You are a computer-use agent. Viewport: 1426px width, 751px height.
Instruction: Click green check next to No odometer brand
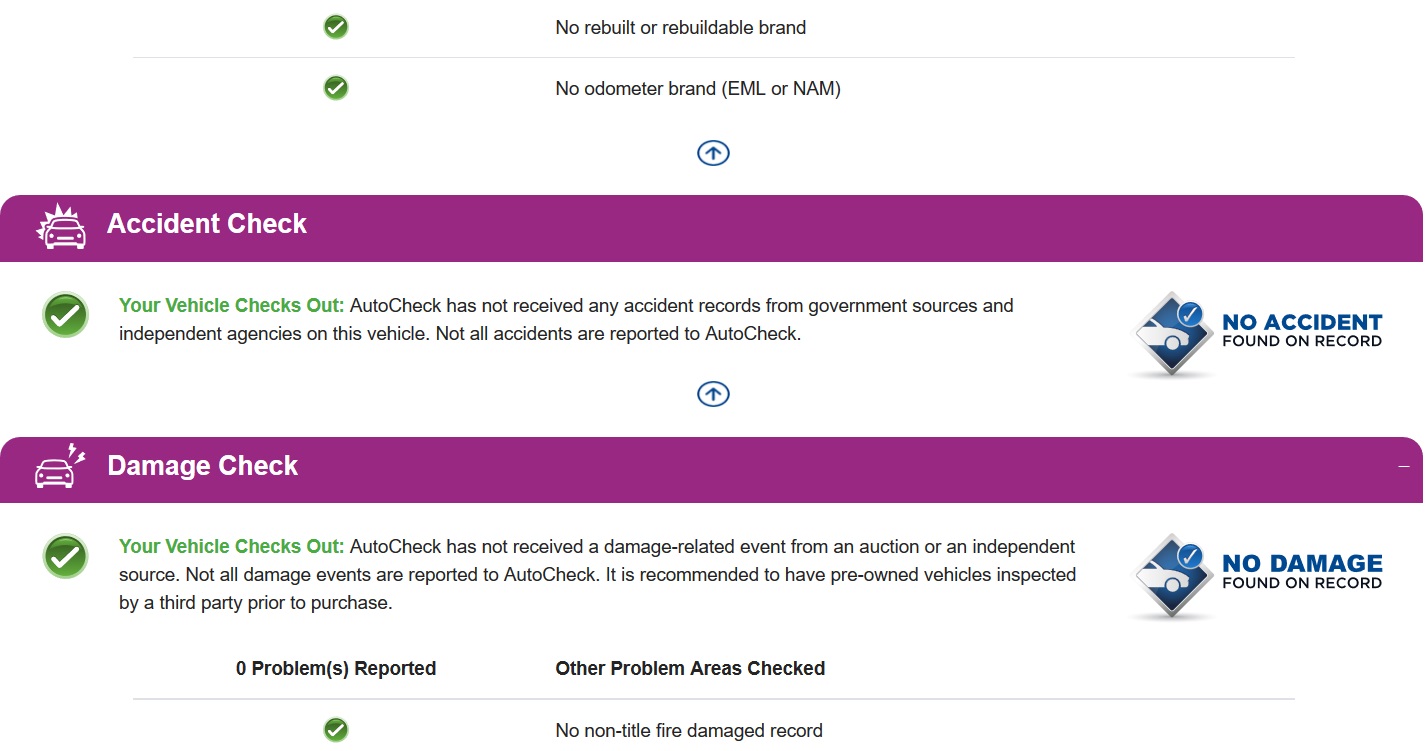[x=336, y=88]
